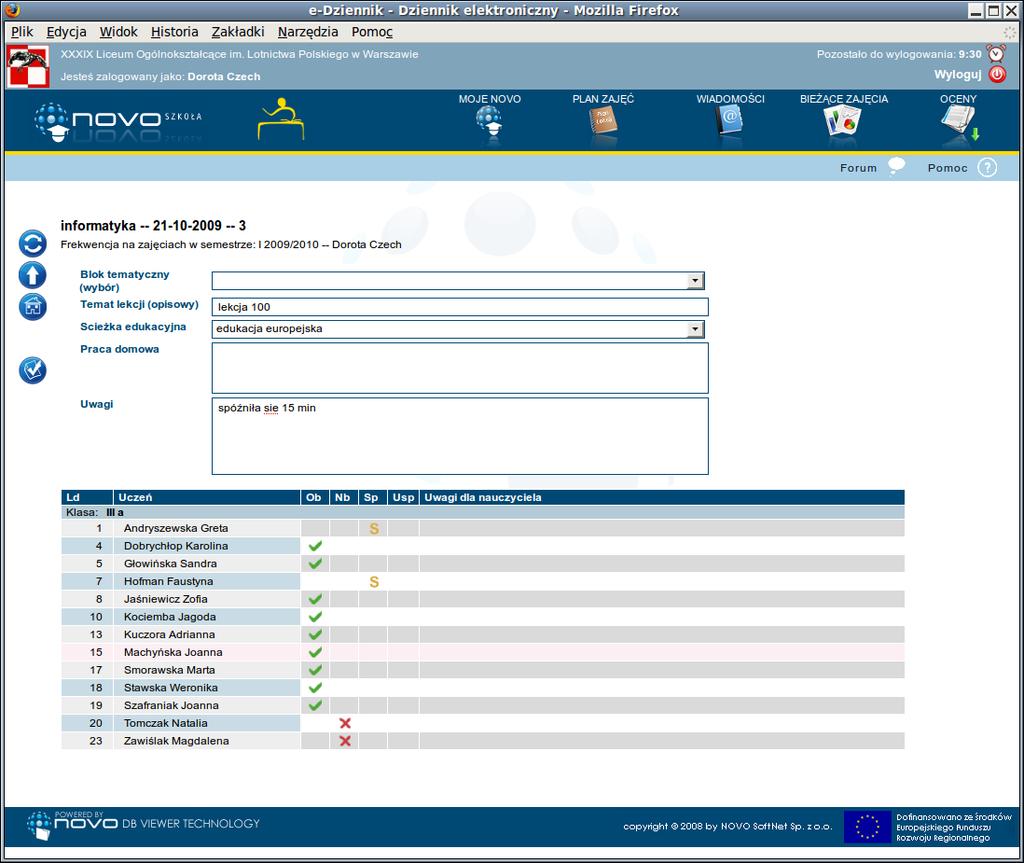The image size is (1024, 863).
Task: Click teacher notes cell for Andryszewska Greta
Action: point(662,529)
